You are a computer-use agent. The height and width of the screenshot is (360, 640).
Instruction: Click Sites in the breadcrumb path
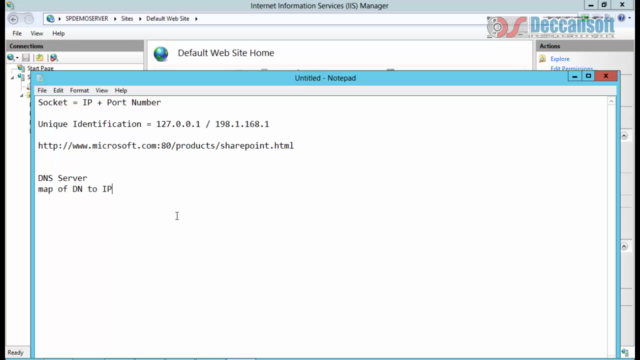[x=127, y=19]
